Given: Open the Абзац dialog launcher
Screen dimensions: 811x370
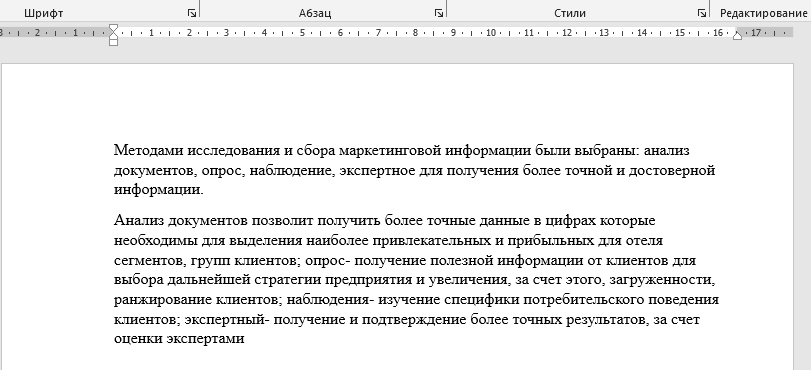Looking at the screenshot, I should click(439, 13).
